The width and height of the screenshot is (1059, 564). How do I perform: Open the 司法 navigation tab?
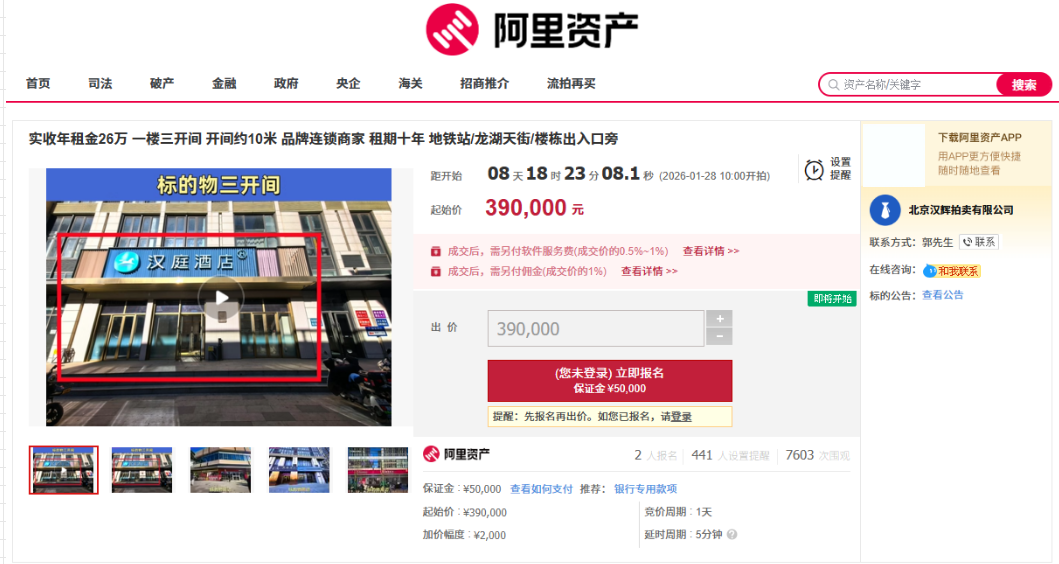point(100,84)
